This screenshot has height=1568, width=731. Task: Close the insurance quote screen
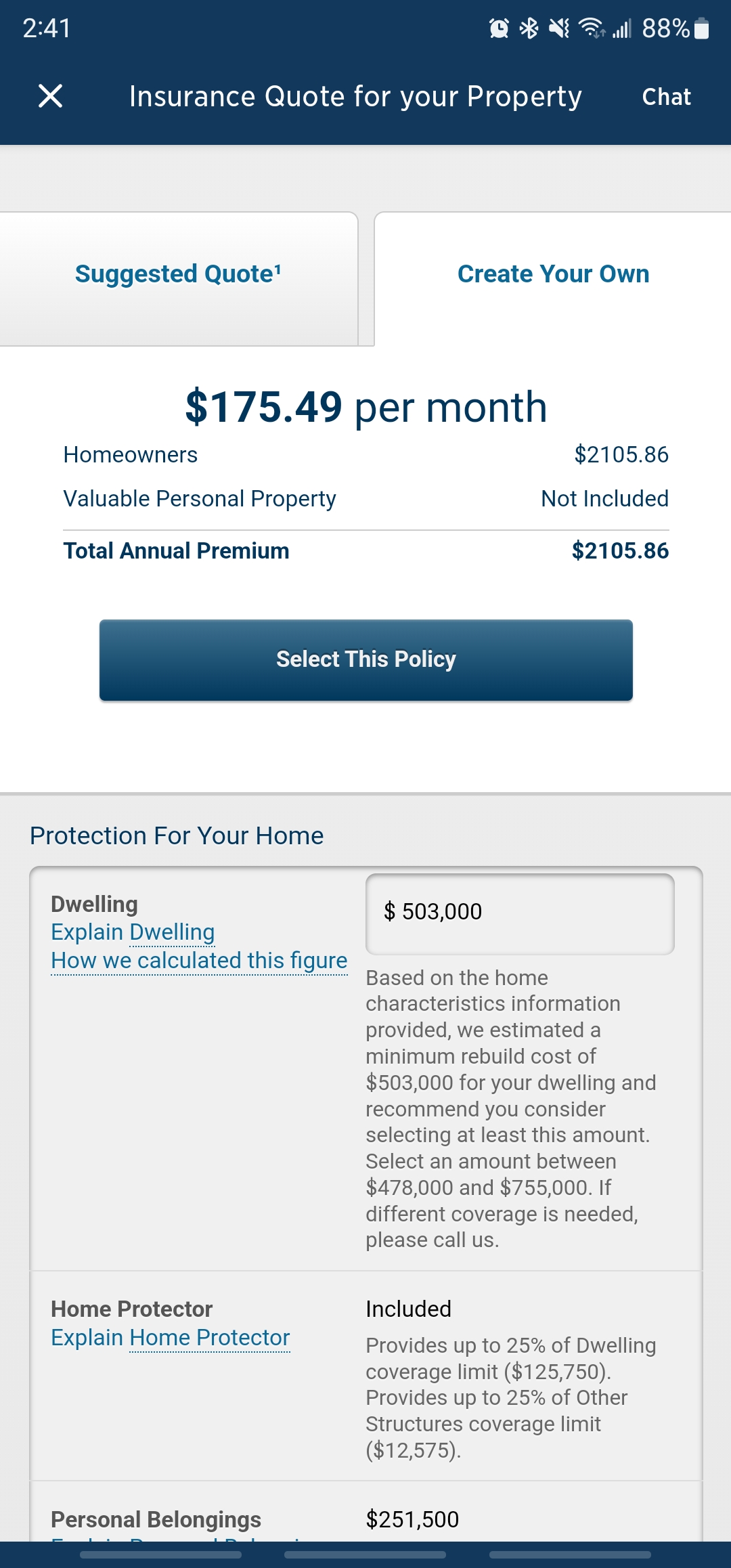coord(51,96)
